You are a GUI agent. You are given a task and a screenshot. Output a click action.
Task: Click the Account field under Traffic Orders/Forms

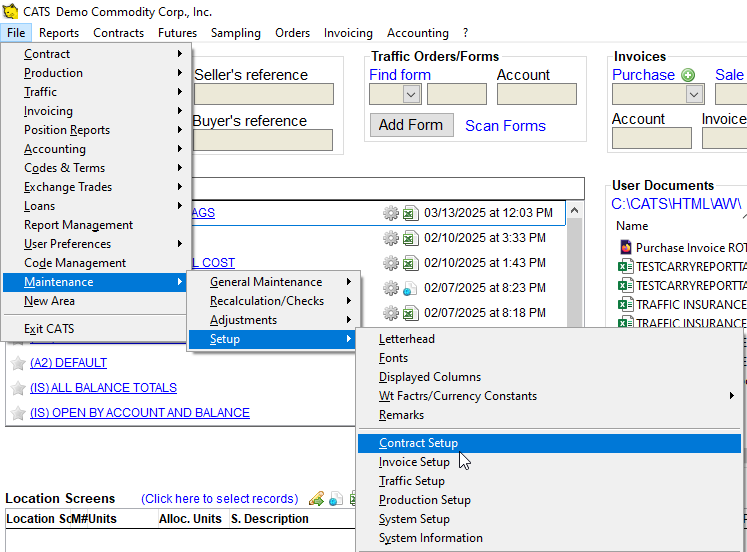pyautogui.click(x=536, y=94)
